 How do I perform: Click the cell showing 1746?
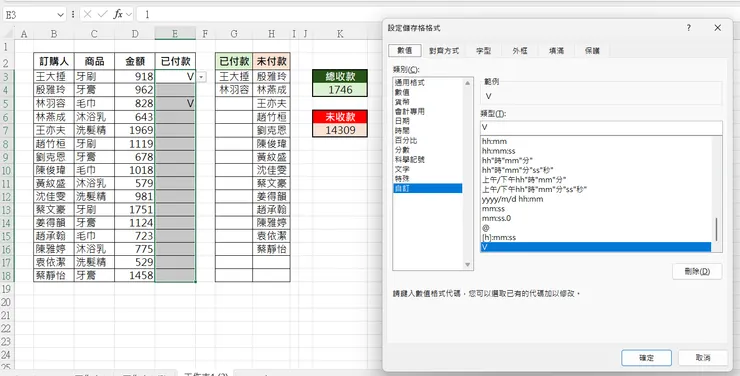coord(340,90)
